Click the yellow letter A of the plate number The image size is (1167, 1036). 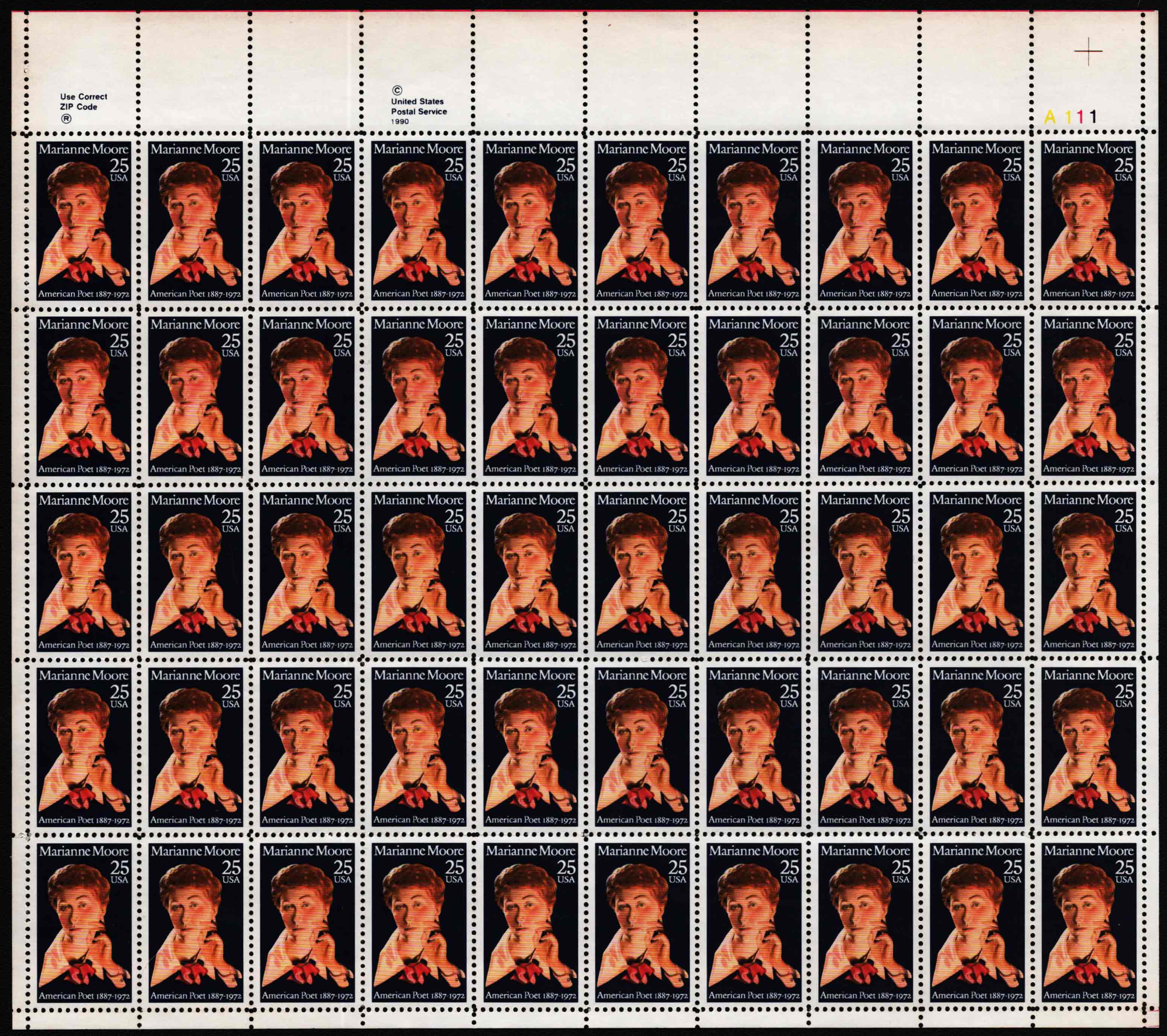[x=1049, y=117]
